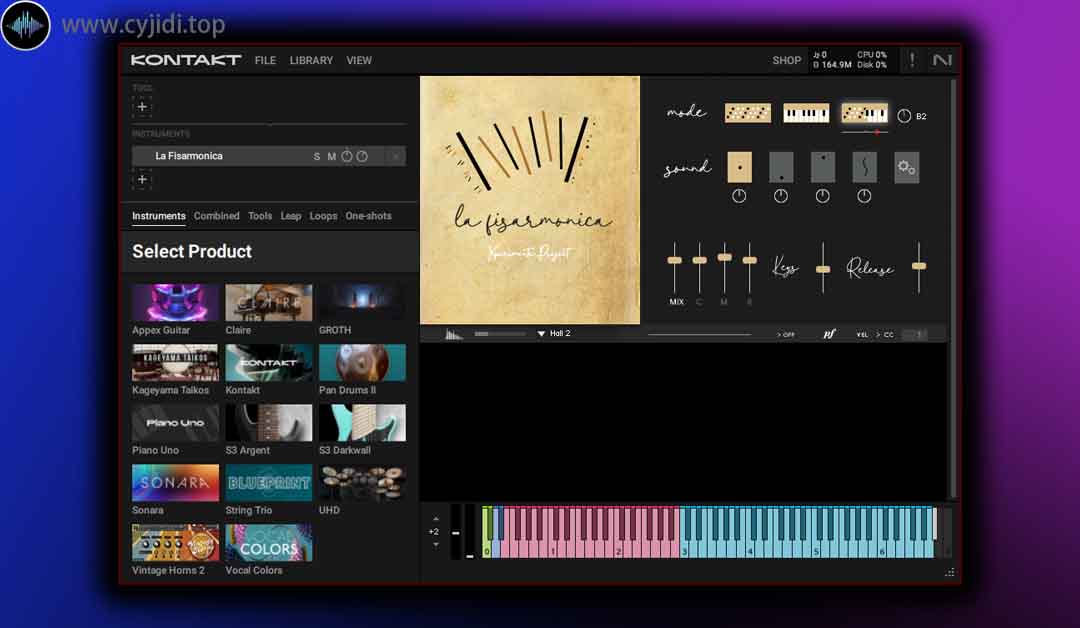Click the MIX fader handle

[675, 260]
